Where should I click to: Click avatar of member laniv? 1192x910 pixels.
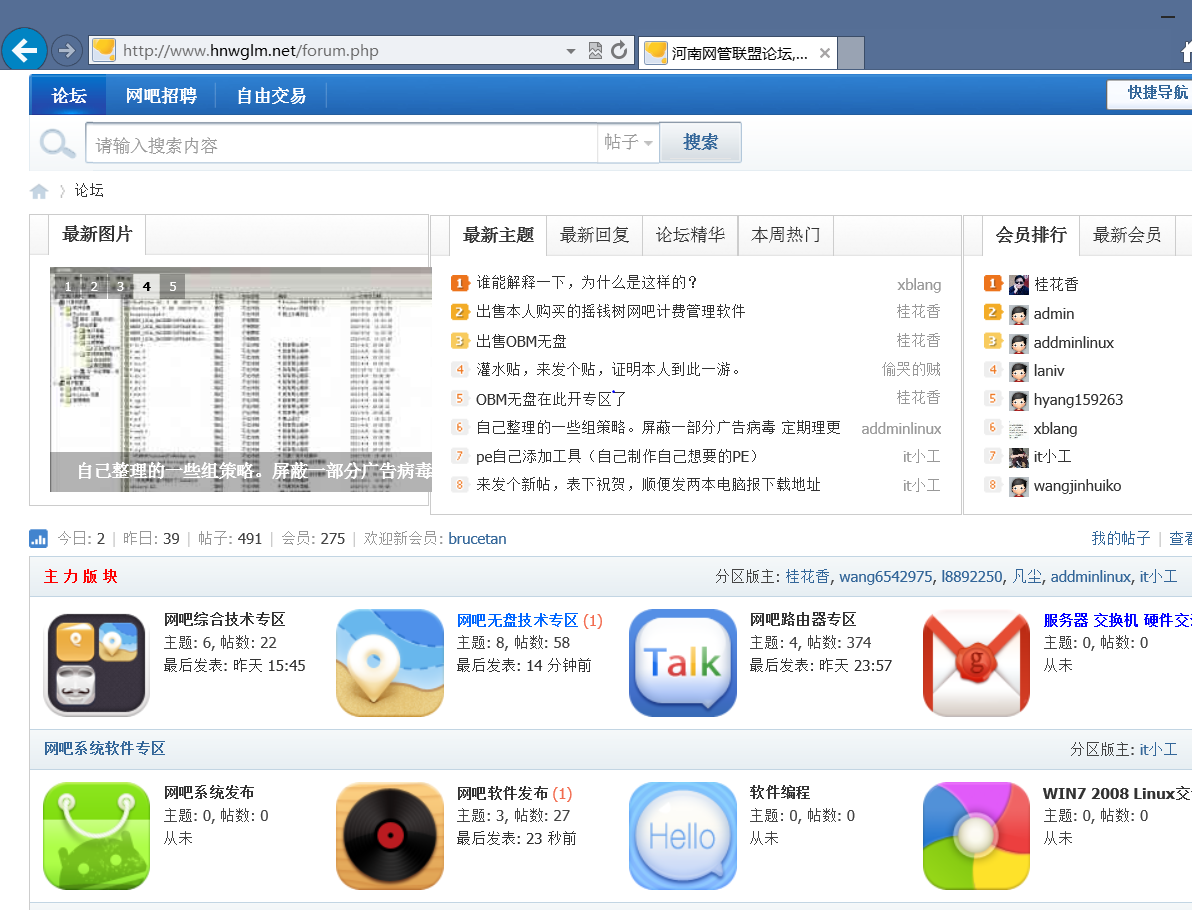point(1019,371)
